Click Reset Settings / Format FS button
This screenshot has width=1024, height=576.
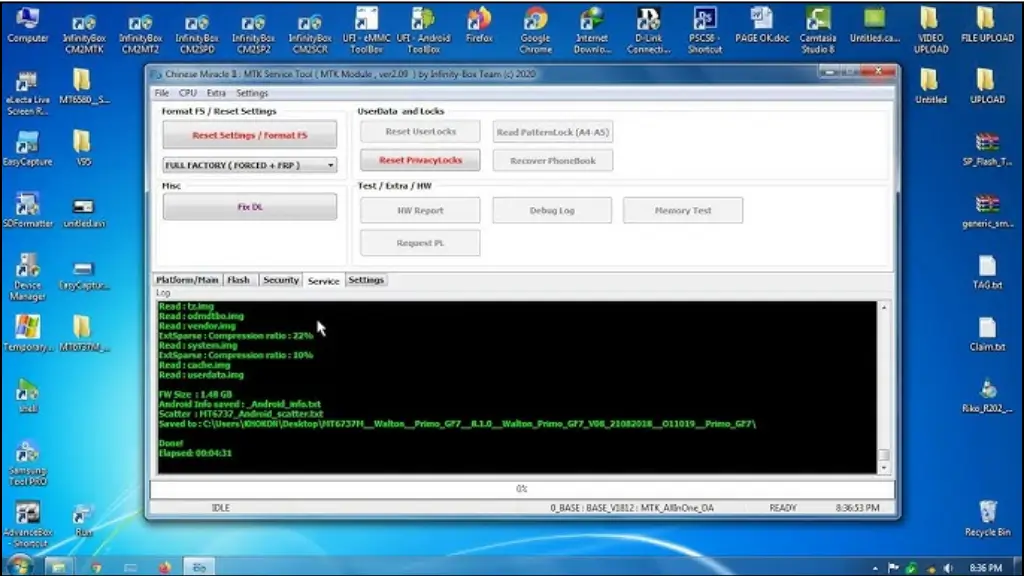(x=249, y=135)
